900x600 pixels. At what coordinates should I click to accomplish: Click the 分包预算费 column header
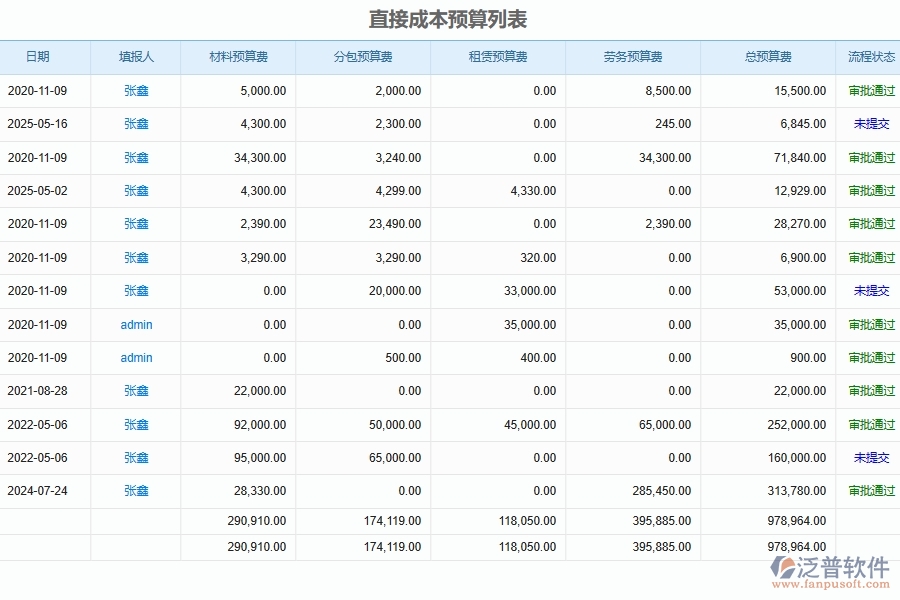362,57
